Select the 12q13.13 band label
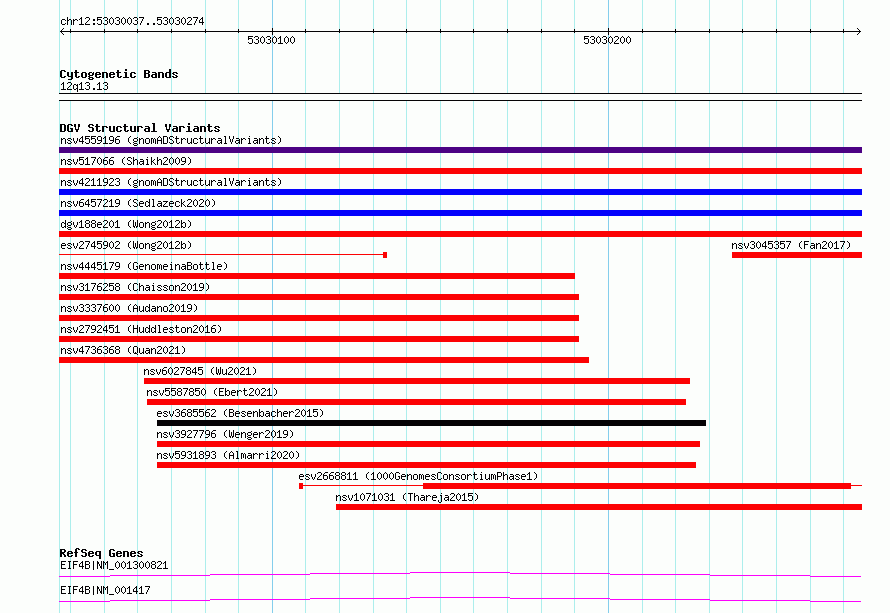Screen dimensions: 890x613 coord(84,86)
